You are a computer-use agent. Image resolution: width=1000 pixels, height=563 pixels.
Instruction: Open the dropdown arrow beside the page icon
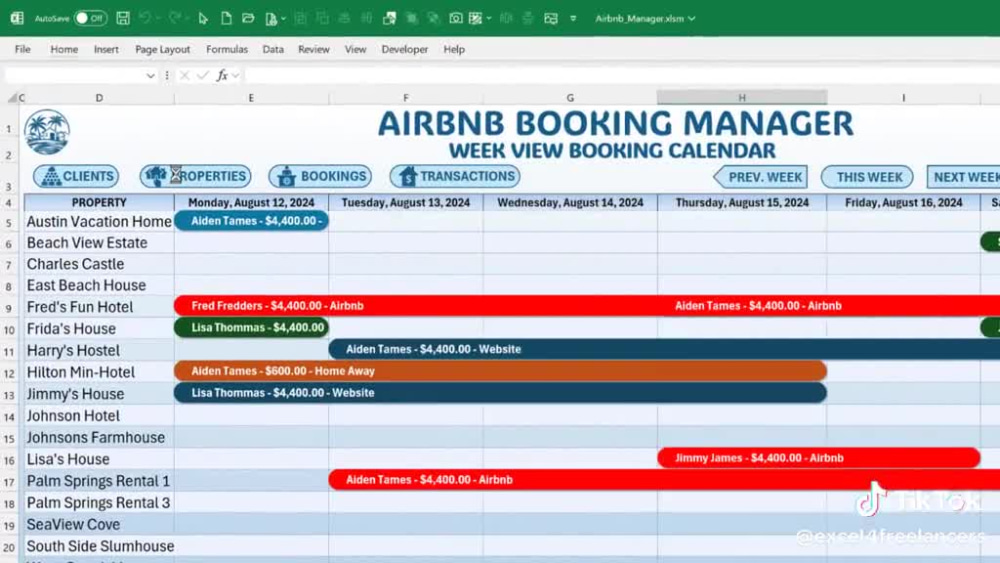click(283, 19)
